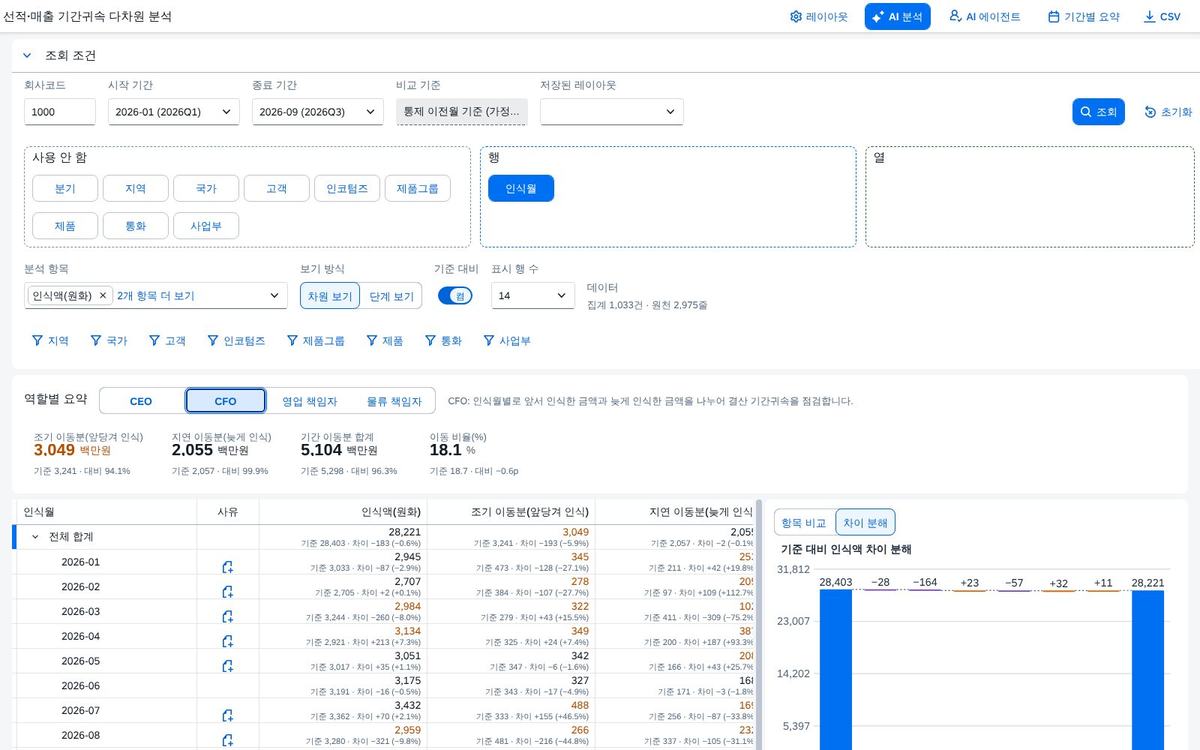Open the AI 에이전트 panel

tap(984, 17)
